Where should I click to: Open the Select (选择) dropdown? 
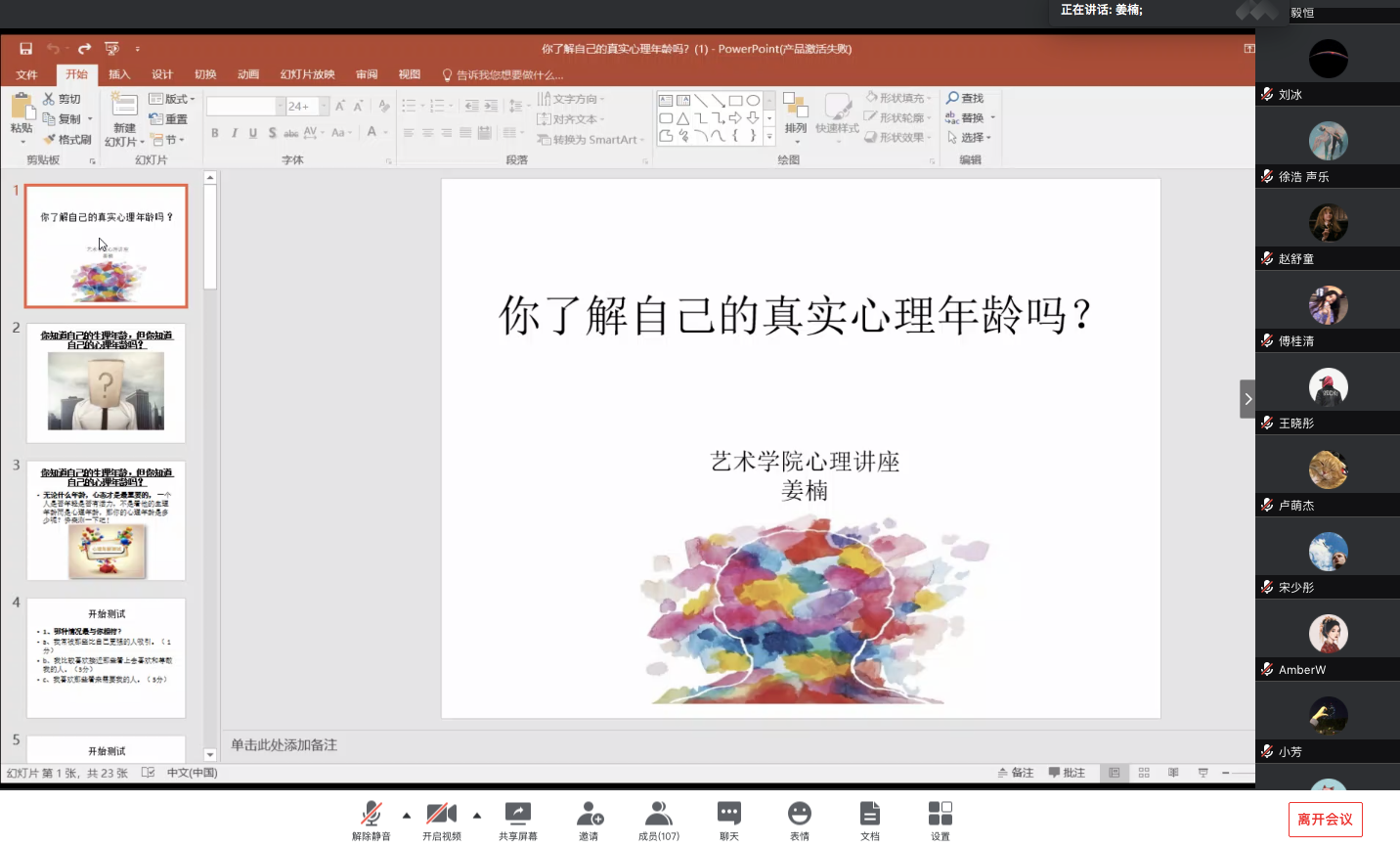pos(969,138)
